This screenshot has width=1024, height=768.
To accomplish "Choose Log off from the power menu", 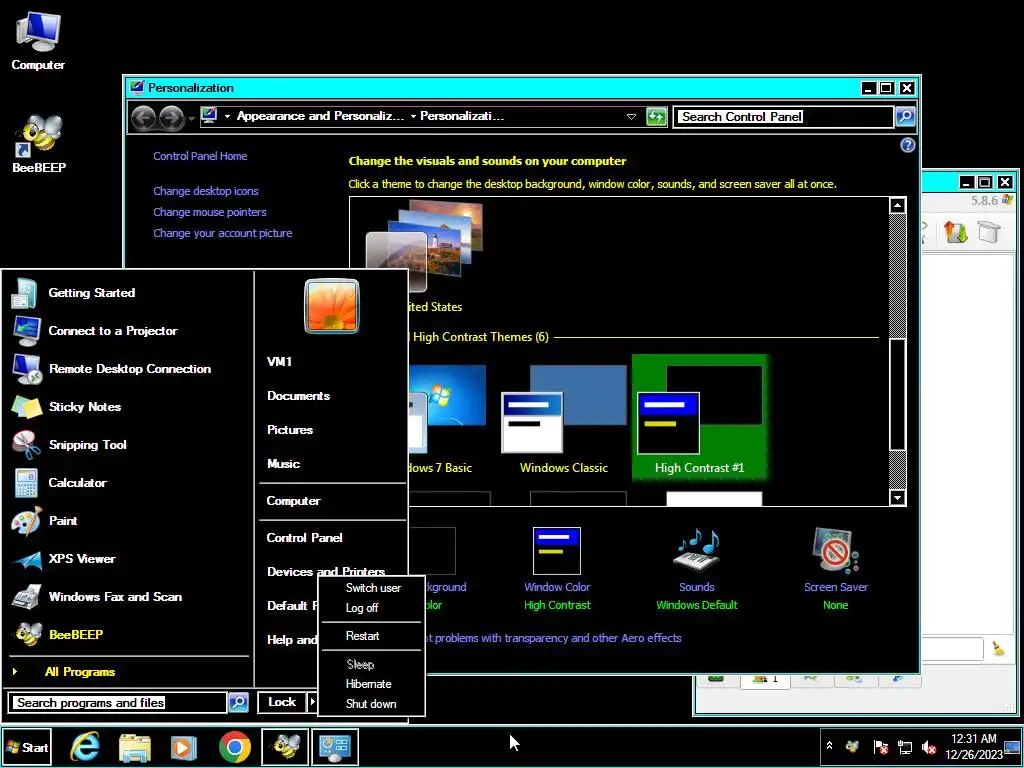I will click(x=362, y=607).
